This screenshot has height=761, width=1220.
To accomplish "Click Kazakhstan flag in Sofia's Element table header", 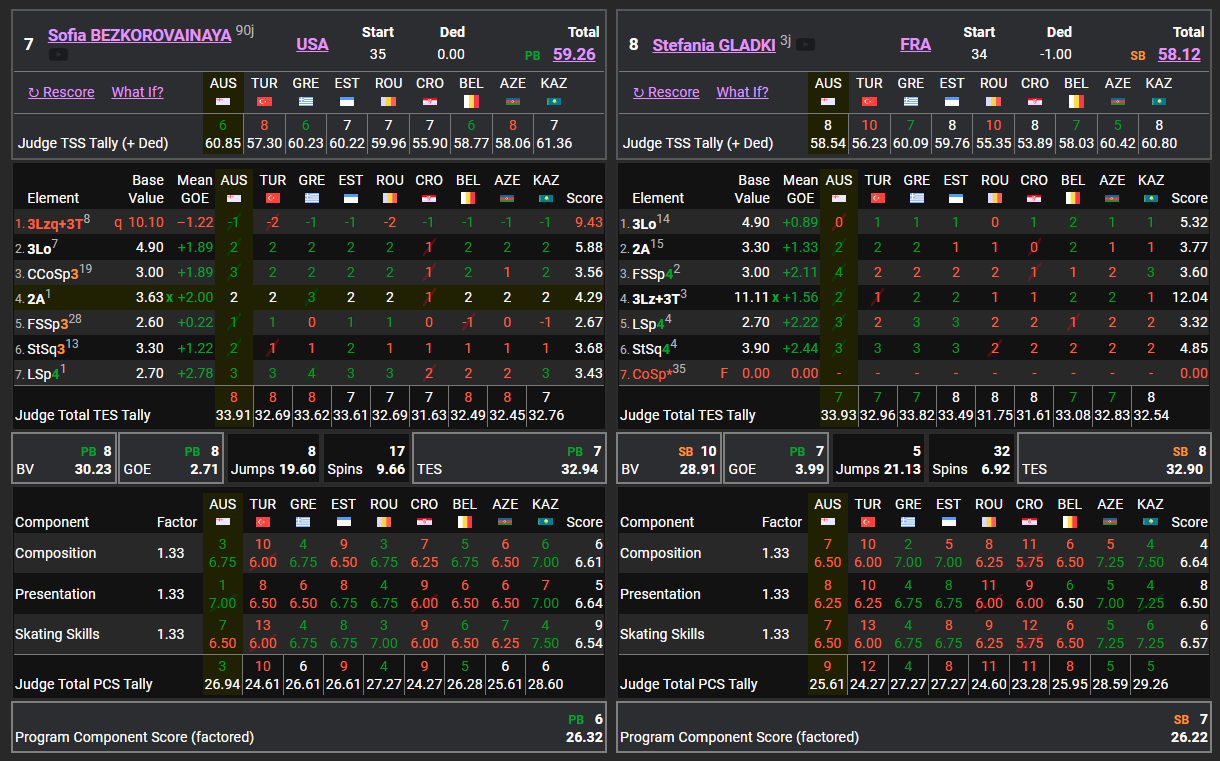I will coord(546,198).
